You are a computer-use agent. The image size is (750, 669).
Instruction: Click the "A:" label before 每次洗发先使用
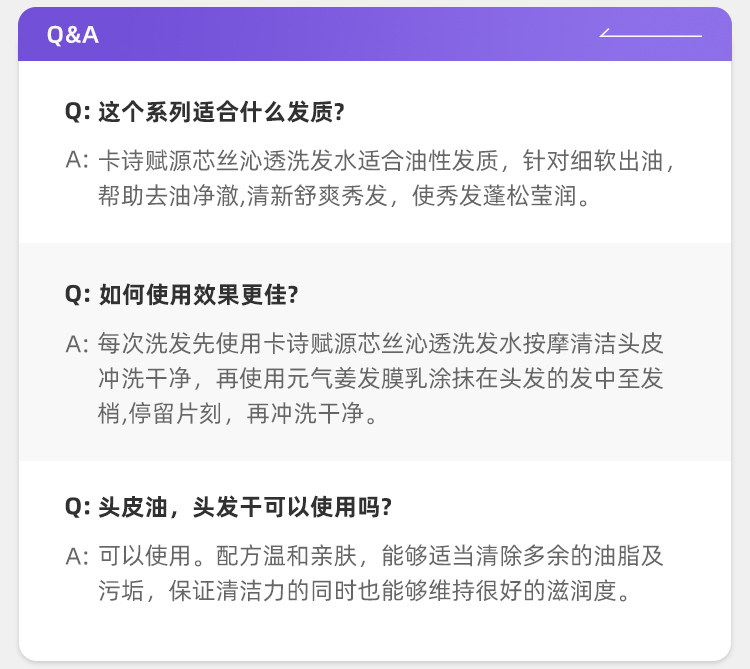78,344
